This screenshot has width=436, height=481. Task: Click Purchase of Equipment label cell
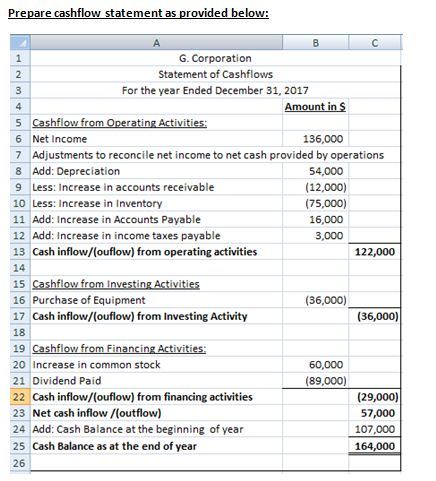tap(156, 300)
